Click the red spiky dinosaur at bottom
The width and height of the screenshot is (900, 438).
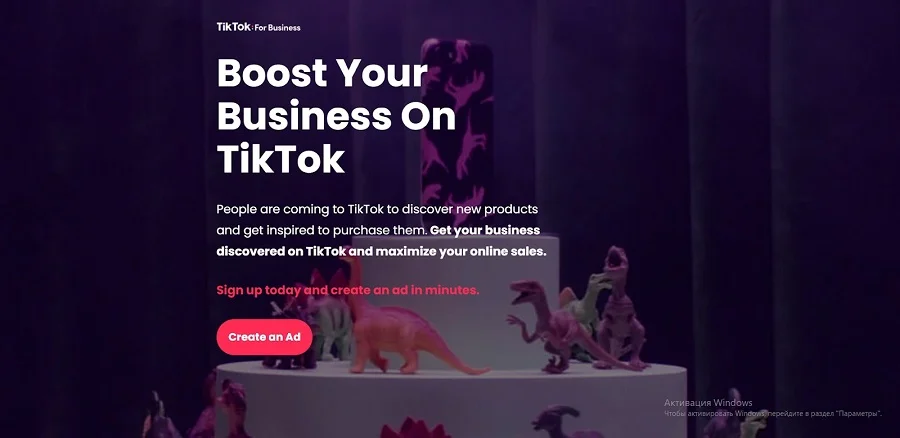tap(415, 428)
